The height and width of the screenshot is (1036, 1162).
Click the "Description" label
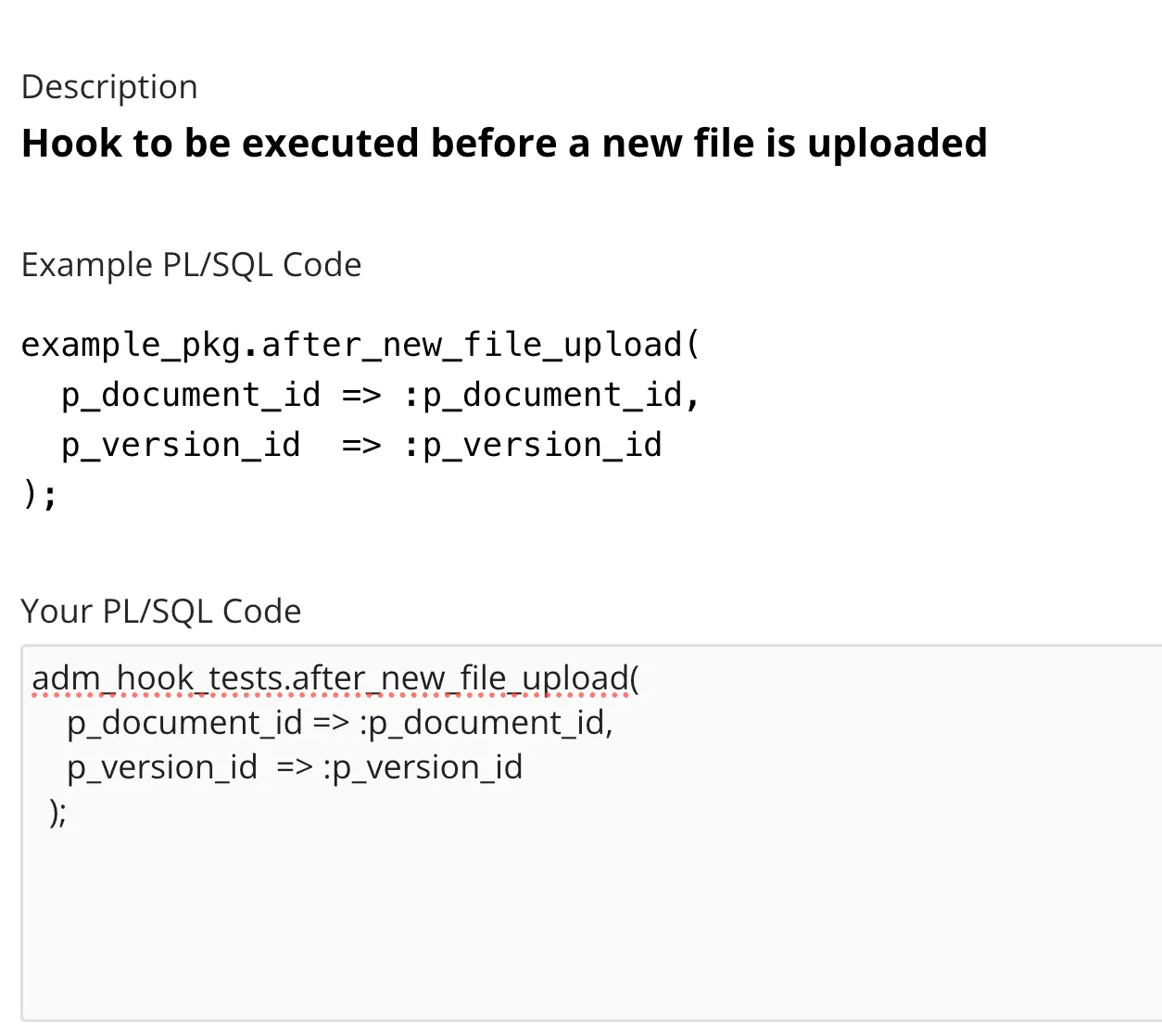109,87
